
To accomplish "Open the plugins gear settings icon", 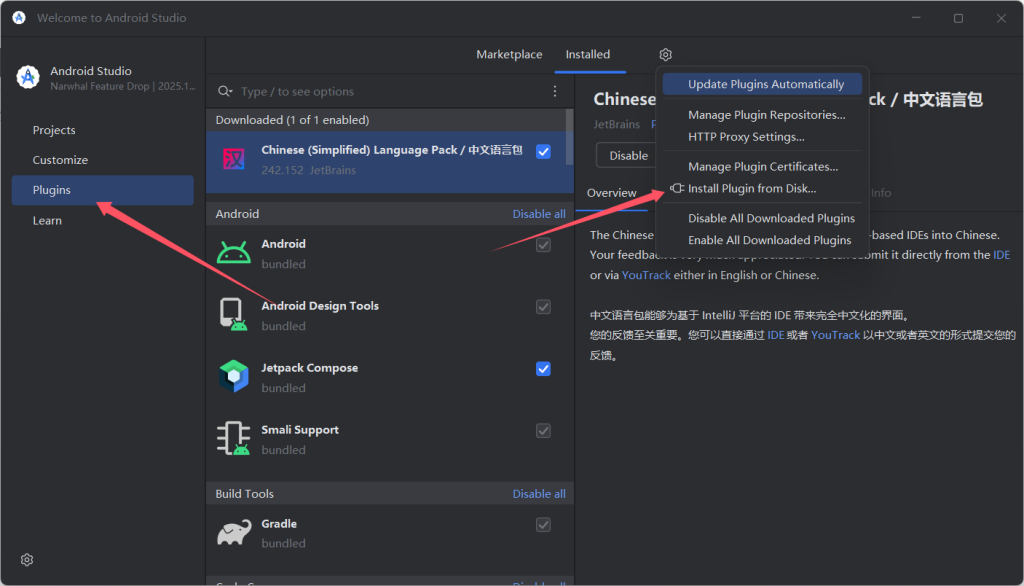I will (665, 54).
